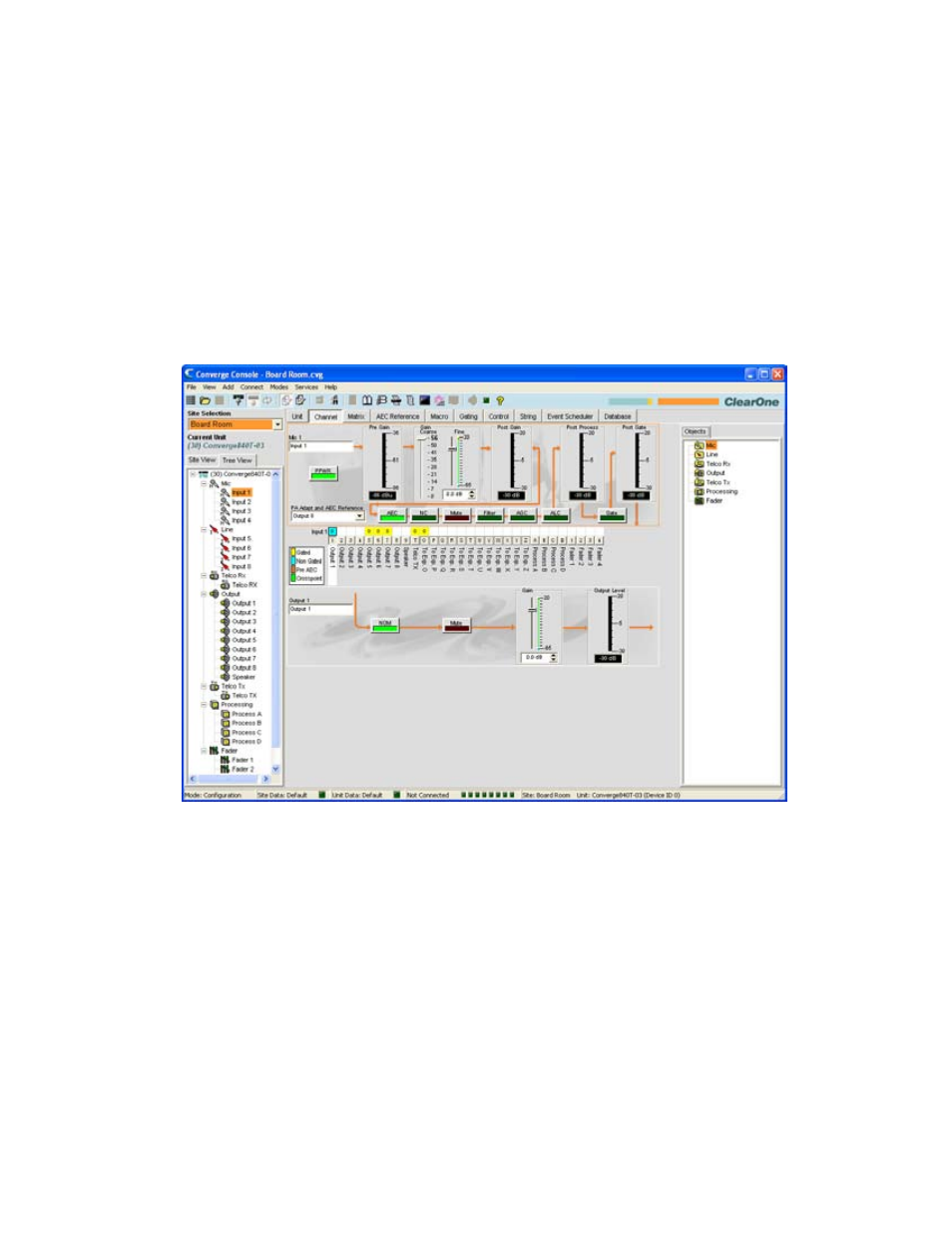Click the speaker icon in the toolbar

point(472,400)
